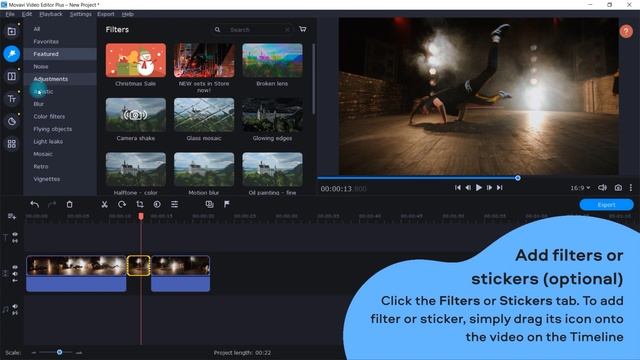The width and height of the screenshot is (640, 360).
Task: Step back one frame
Action: [x=468, y=188]
